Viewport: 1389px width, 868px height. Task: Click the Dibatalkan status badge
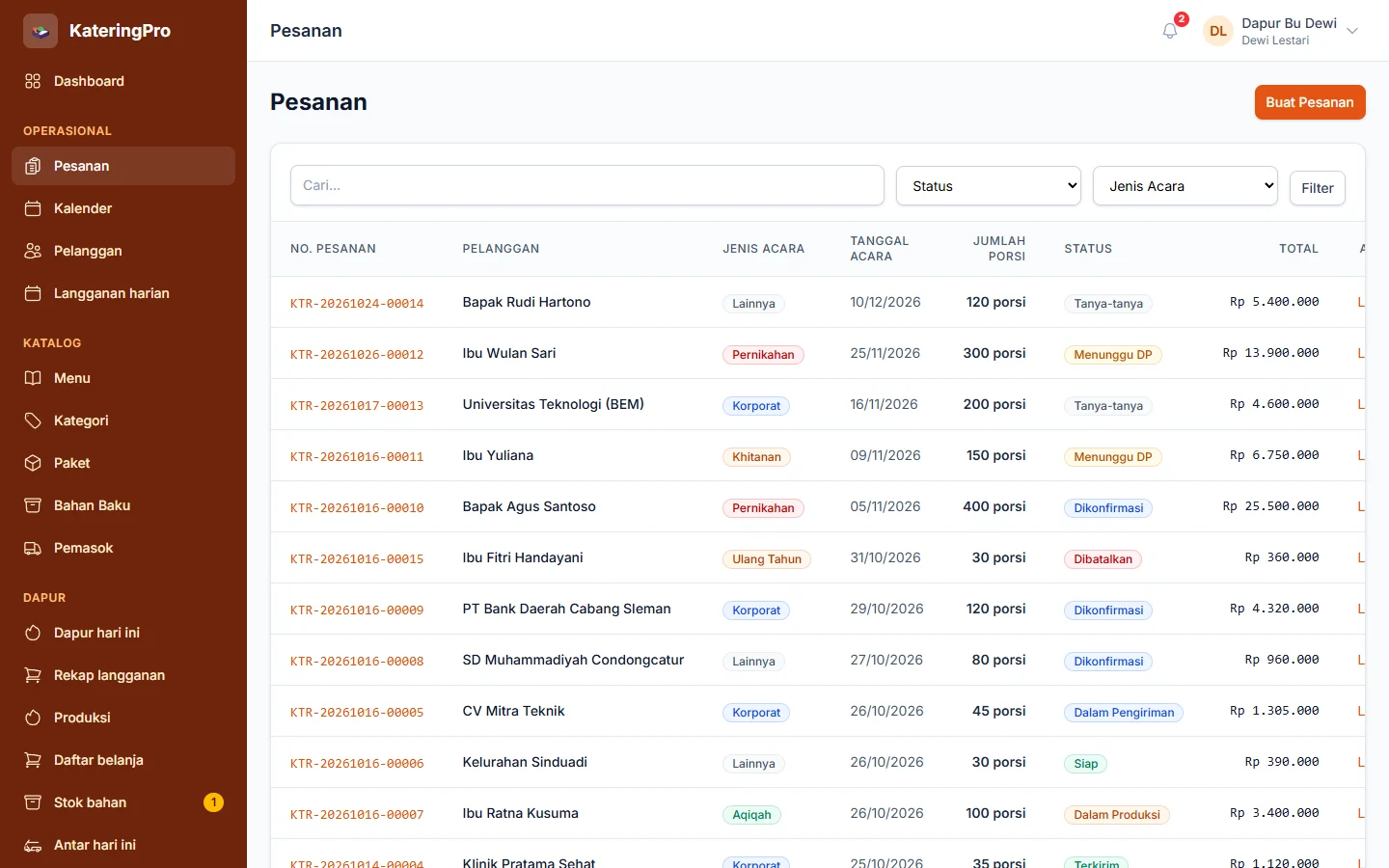click(x=1103, y=559)
